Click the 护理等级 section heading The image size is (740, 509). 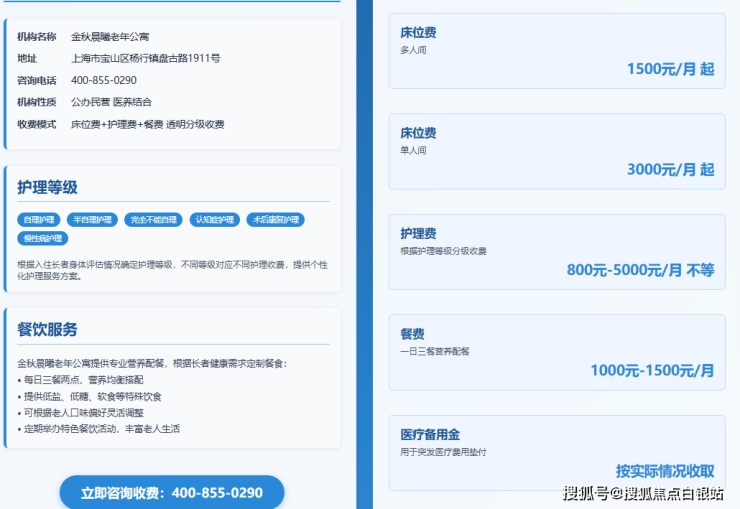[x=47, y=187]
